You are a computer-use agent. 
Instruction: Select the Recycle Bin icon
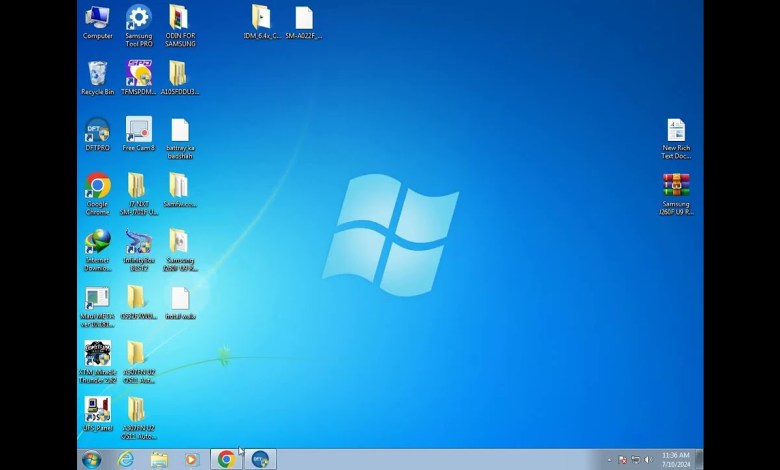(98, 78)
